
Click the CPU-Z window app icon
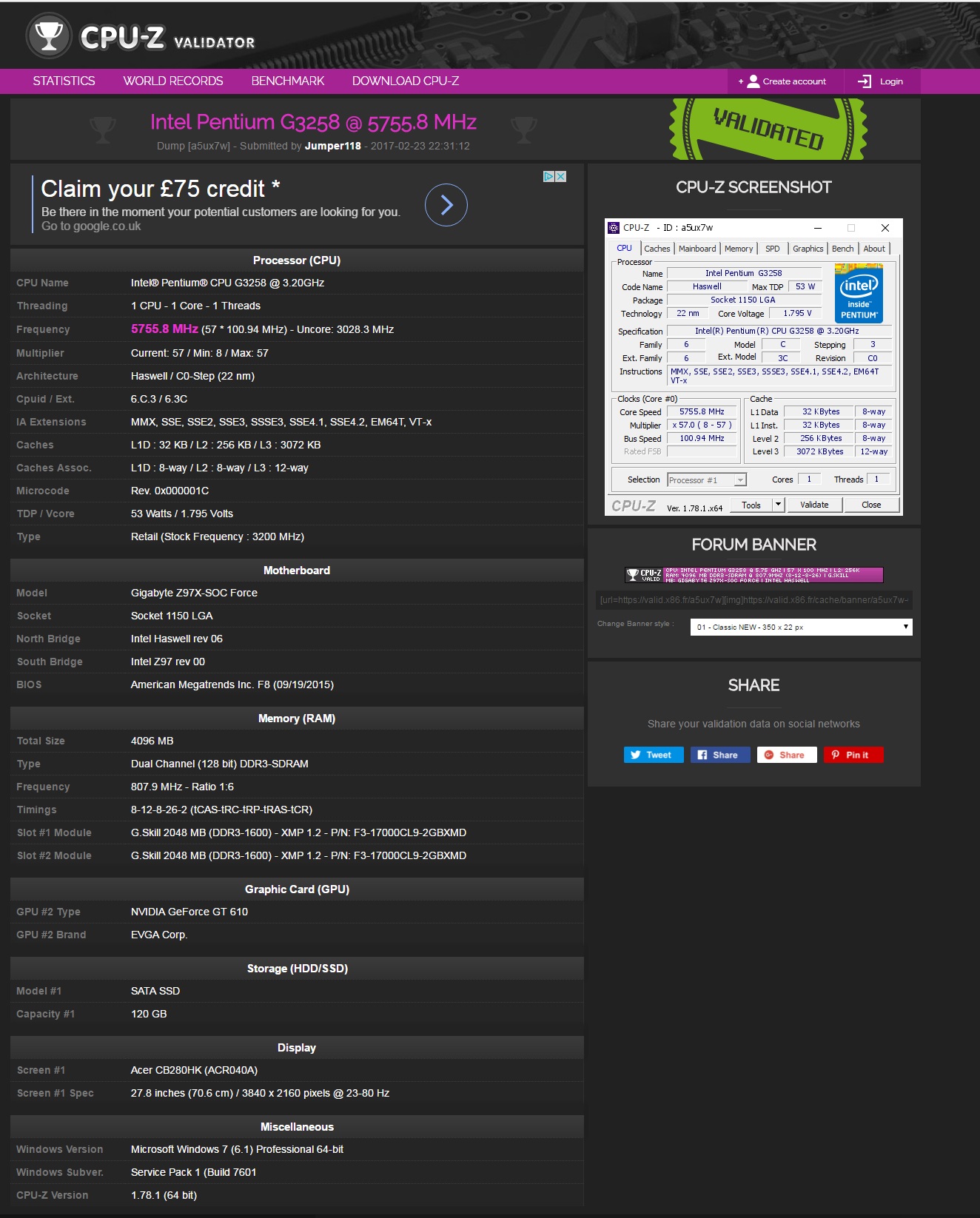tap(614, 227)
